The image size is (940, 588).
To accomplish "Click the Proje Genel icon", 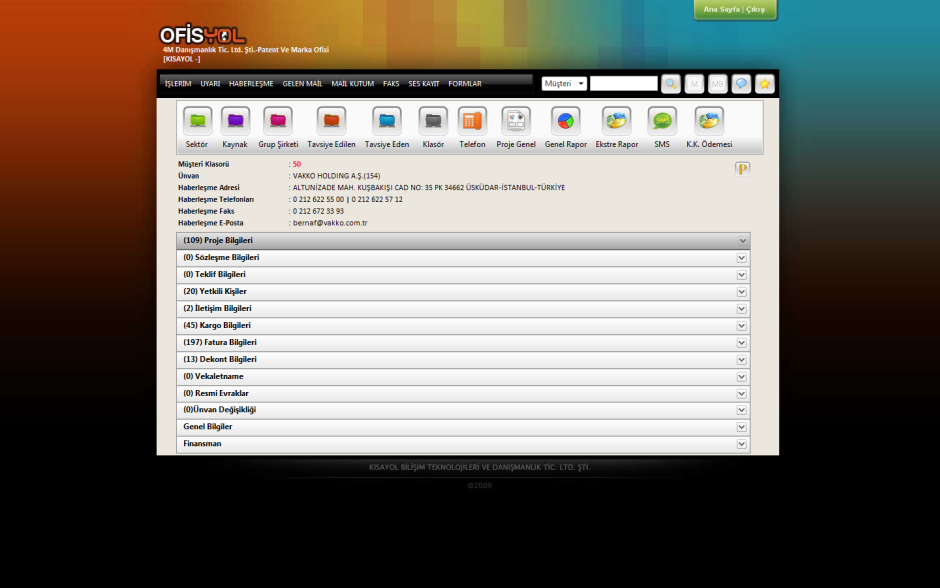I will (516, 121).
